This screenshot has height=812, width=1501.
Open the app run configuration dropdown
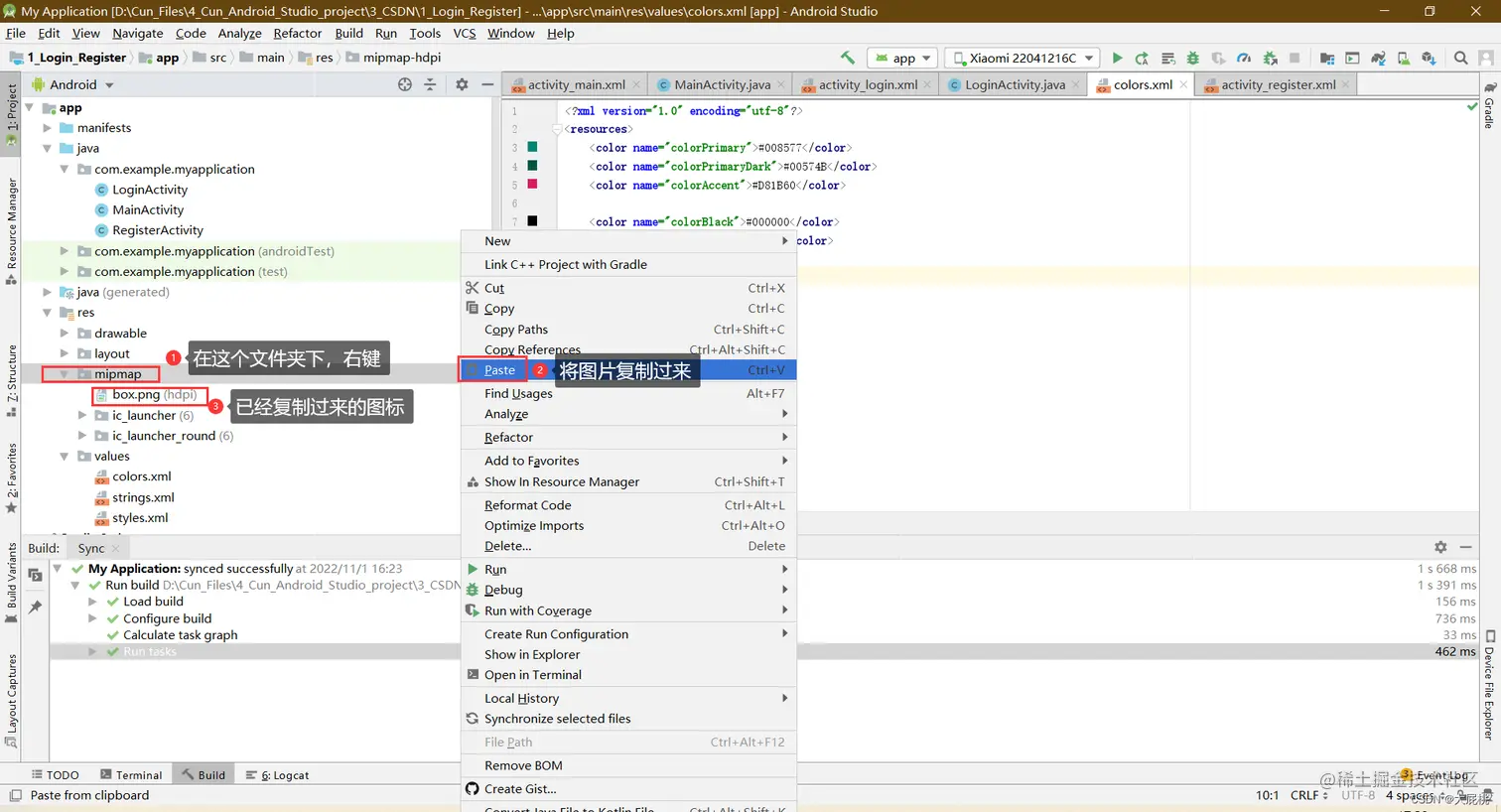click(x=902, y=58)
